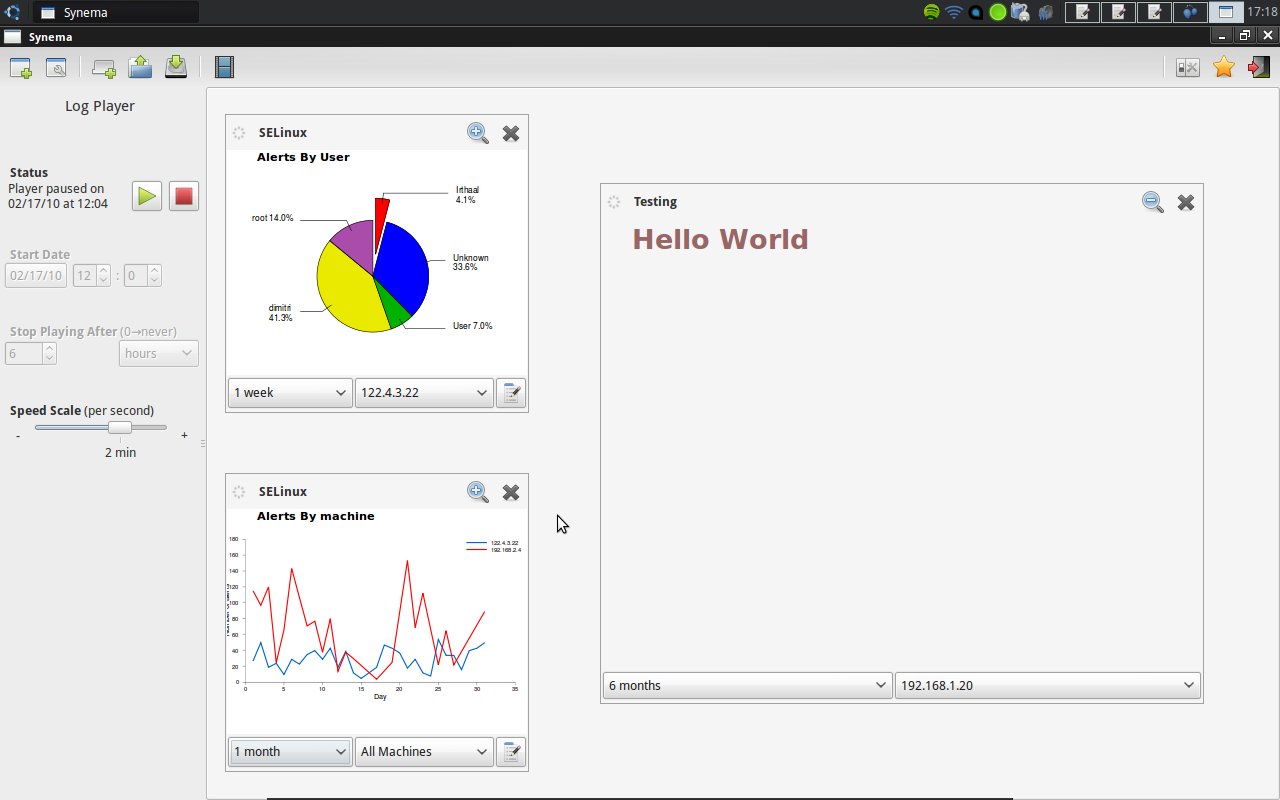Click the Stop Playing After number field

tap(24, 354)
